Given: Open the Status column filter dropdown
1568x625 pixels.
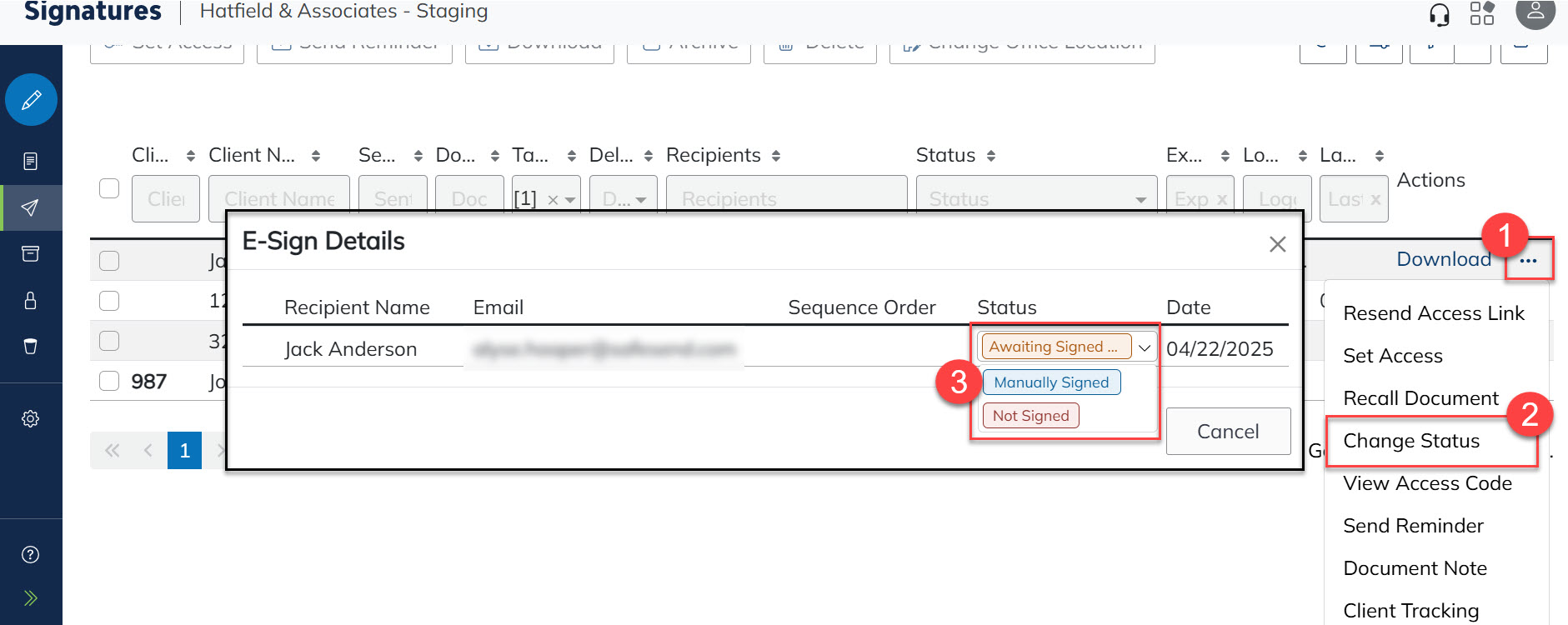Looking at the screenshot, I should 1140,200.
